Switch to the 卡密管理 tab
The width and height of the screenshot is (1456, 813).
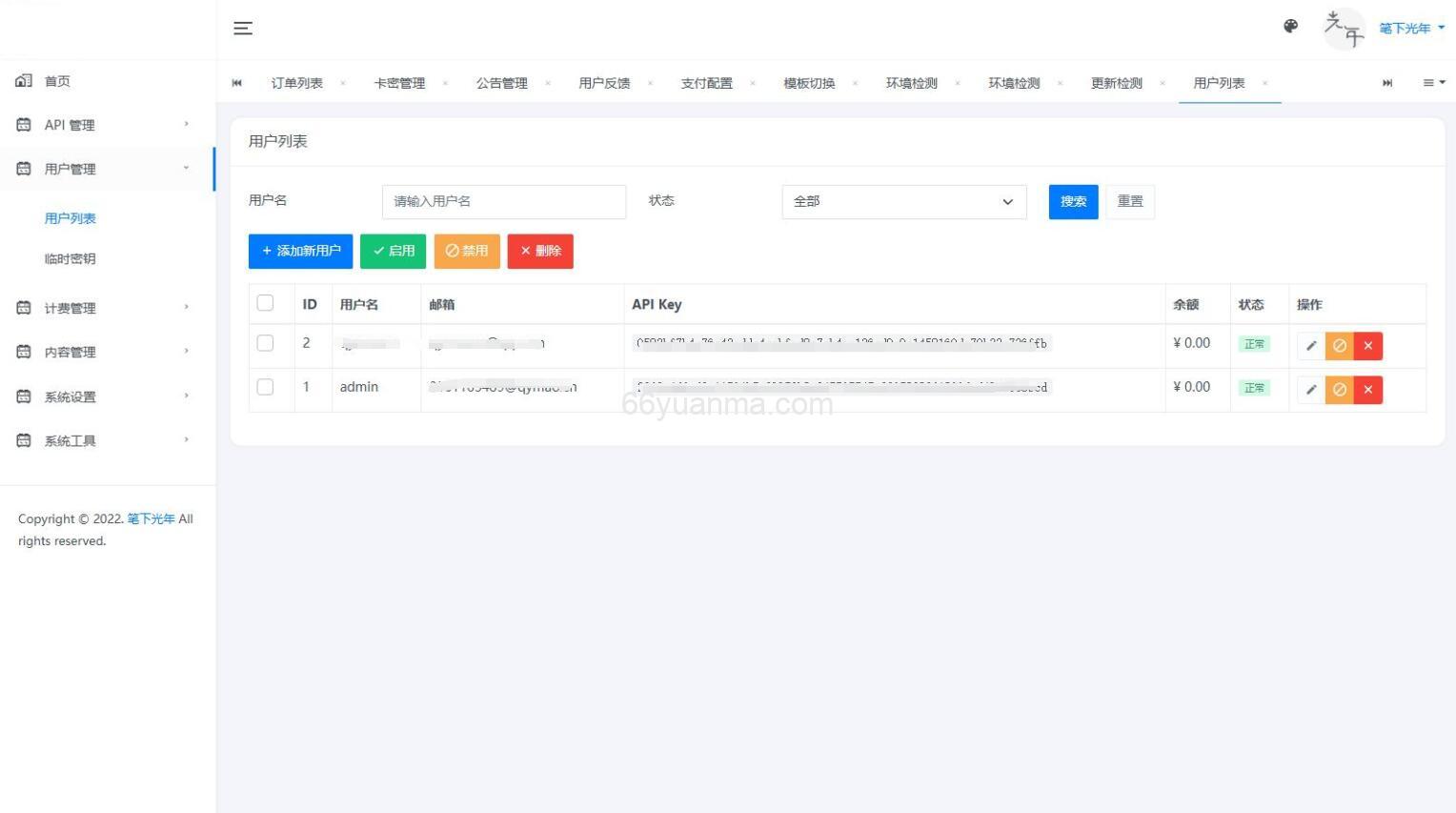[399, 83]
